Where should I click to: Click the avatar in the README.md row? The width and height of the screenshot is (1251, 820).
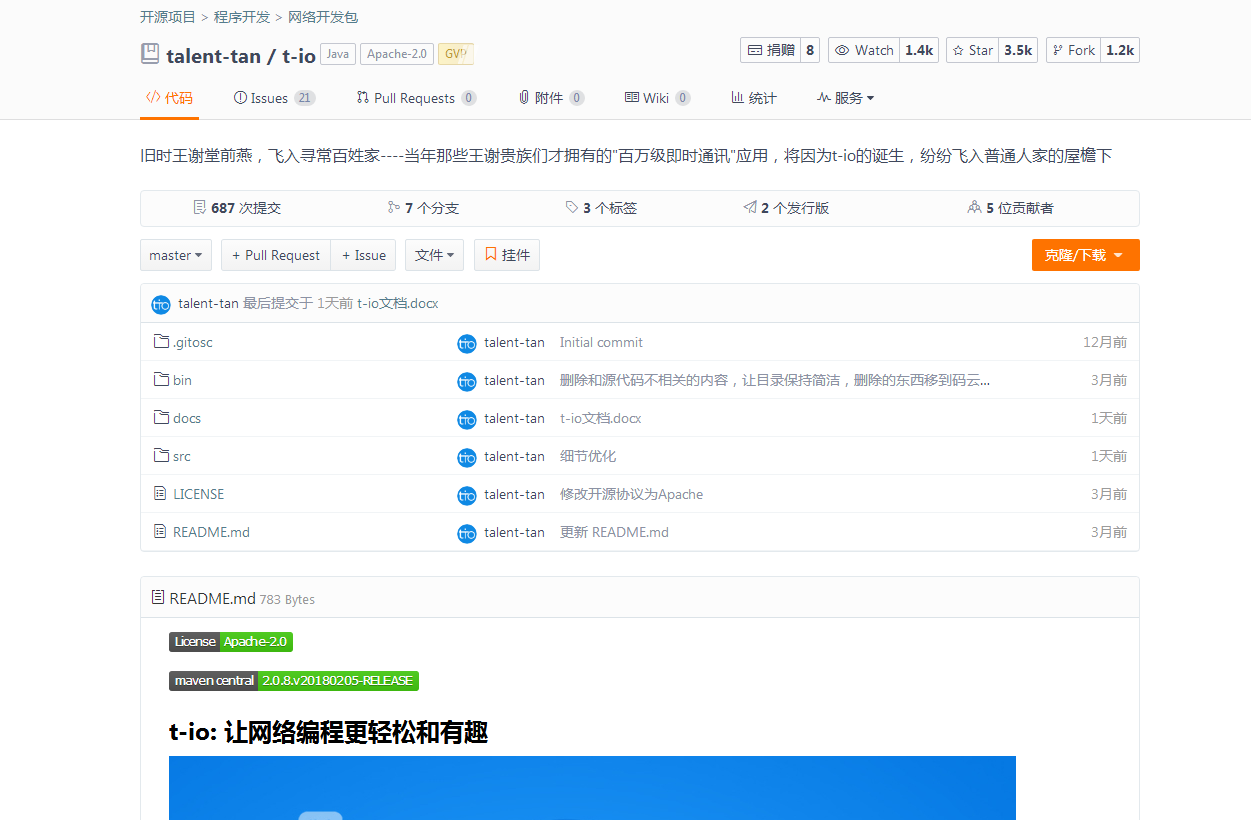click(467, 533)
